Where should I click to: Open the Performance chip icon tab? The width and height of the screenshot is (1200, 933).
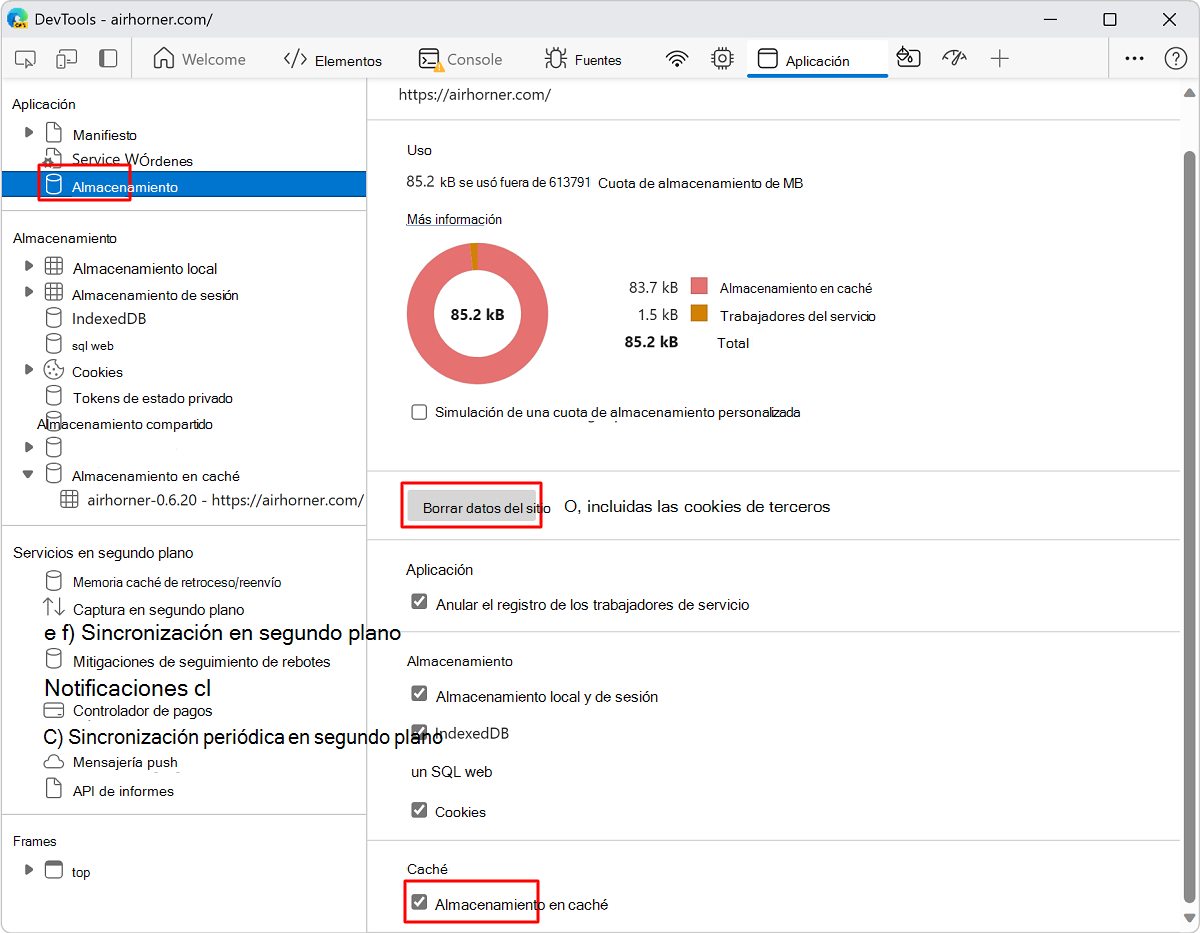[722, 59]
